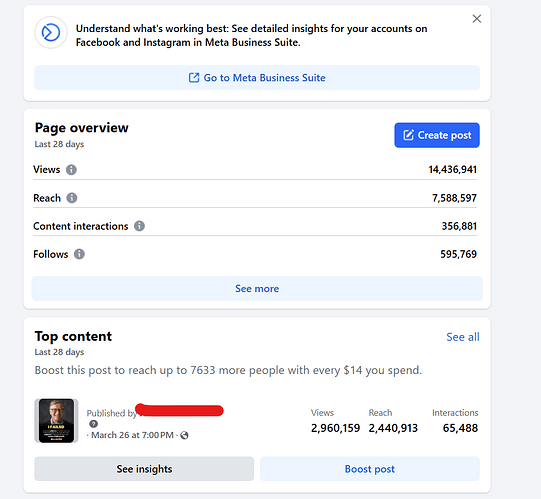Click the Follows info icon
Image resolution: width=541 pixels, height=499 pixels.
pyautogui.click(x=79, y=254)
